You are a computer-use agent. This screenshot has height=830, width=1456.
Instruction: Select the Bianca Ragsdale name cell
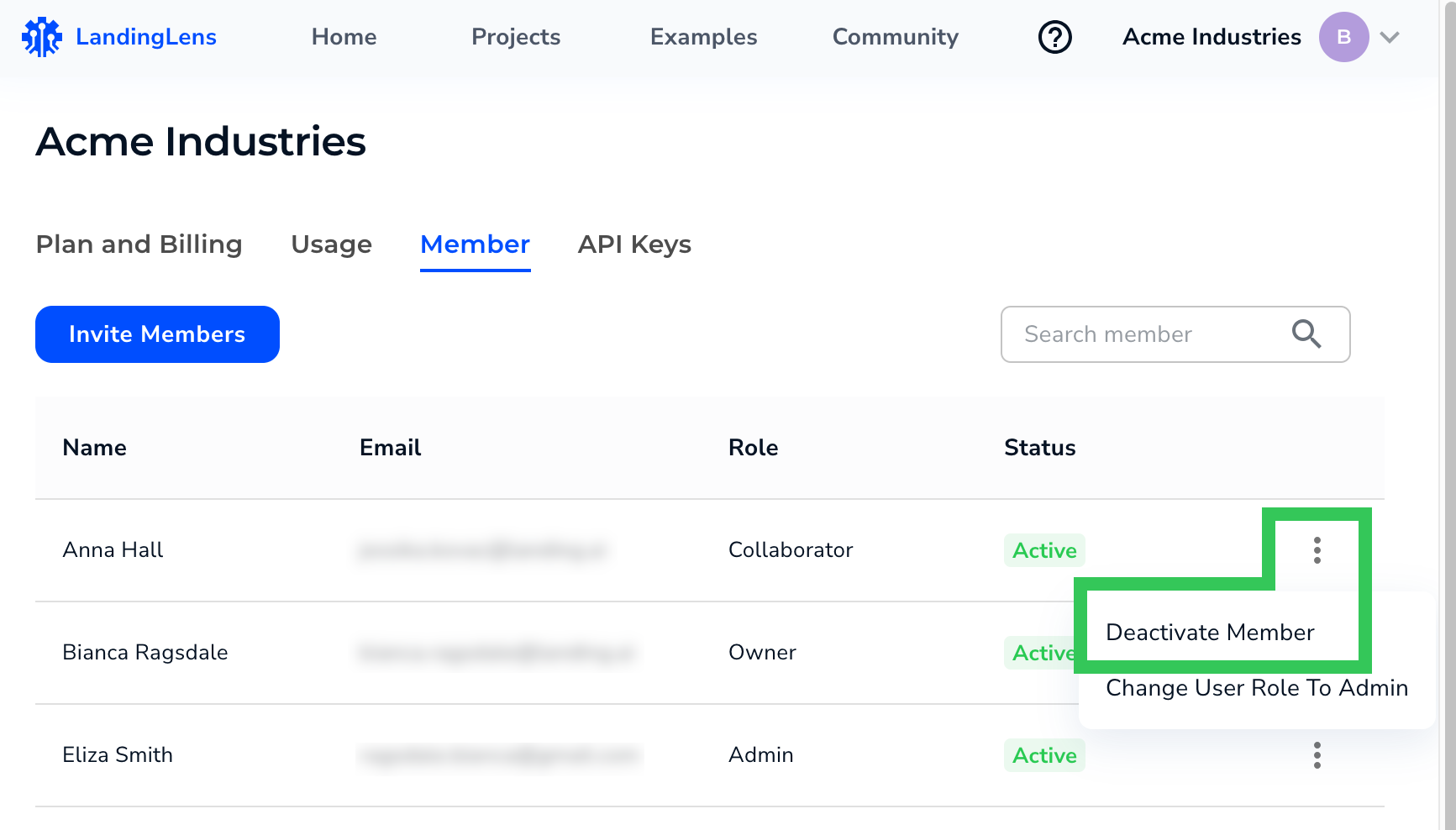click(145, 653)
